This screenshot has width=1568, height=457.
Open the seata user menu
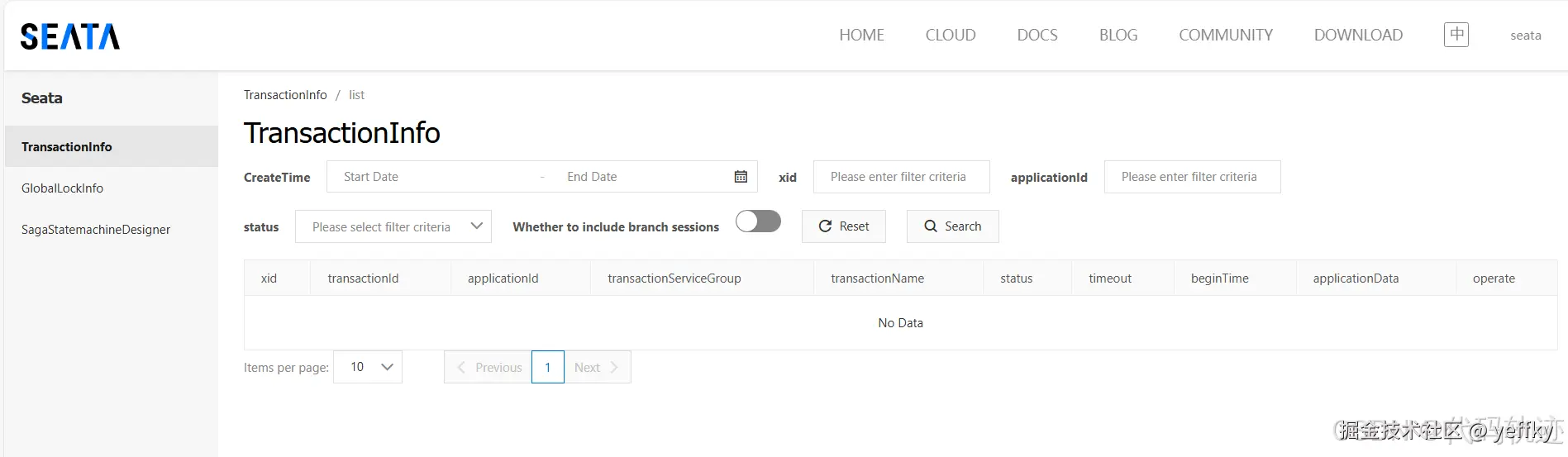pos(1525,36)
